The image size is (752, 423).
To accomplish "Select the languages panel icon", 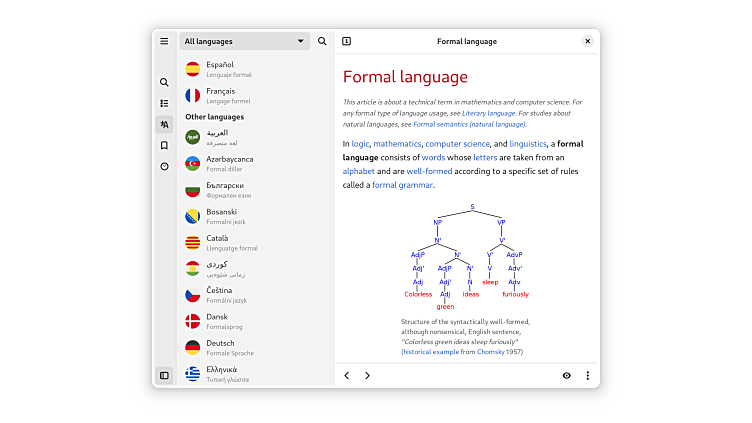I will (164, 124).
